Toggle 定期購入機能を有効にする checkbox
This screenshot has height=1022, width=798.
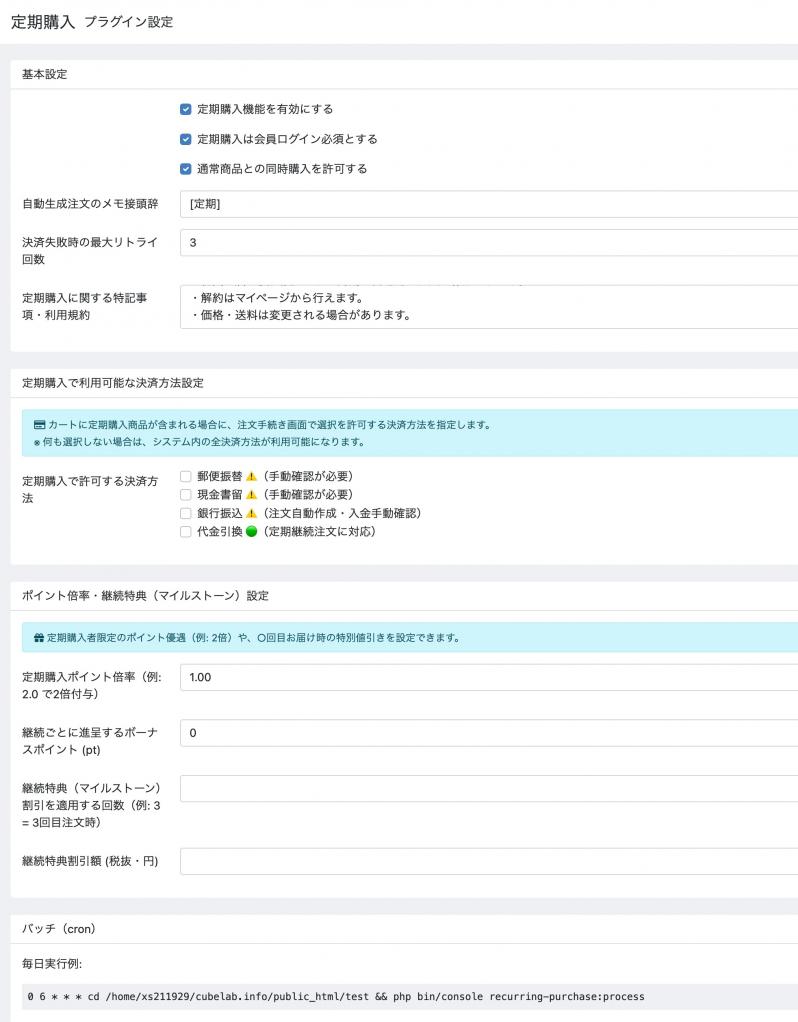click(x=186, y=110)
